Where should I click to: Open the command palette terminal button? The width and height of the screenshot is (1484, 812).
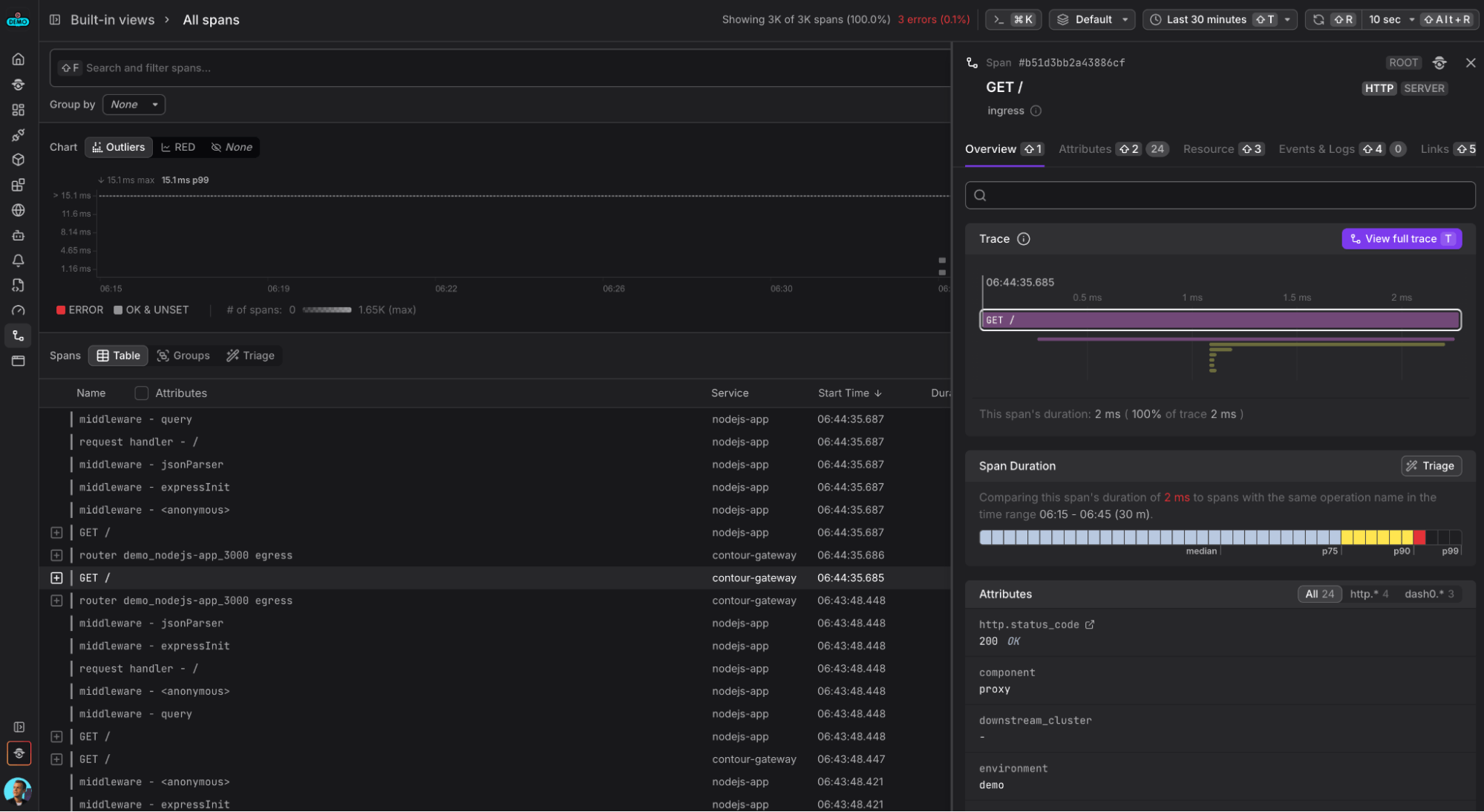tap(1013, 20)
